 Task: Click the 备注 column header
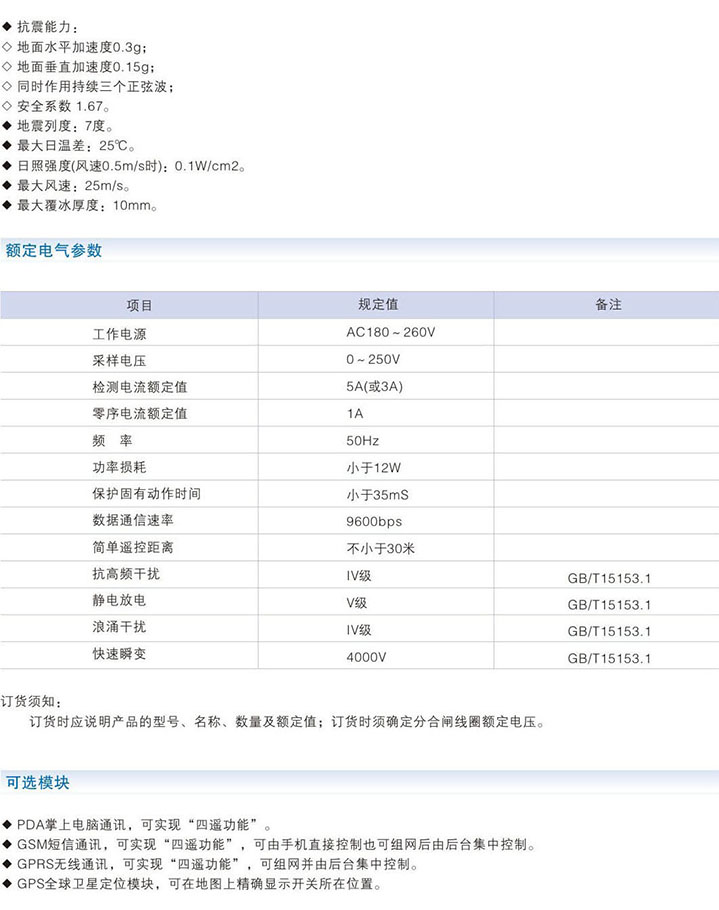(608, 305)
